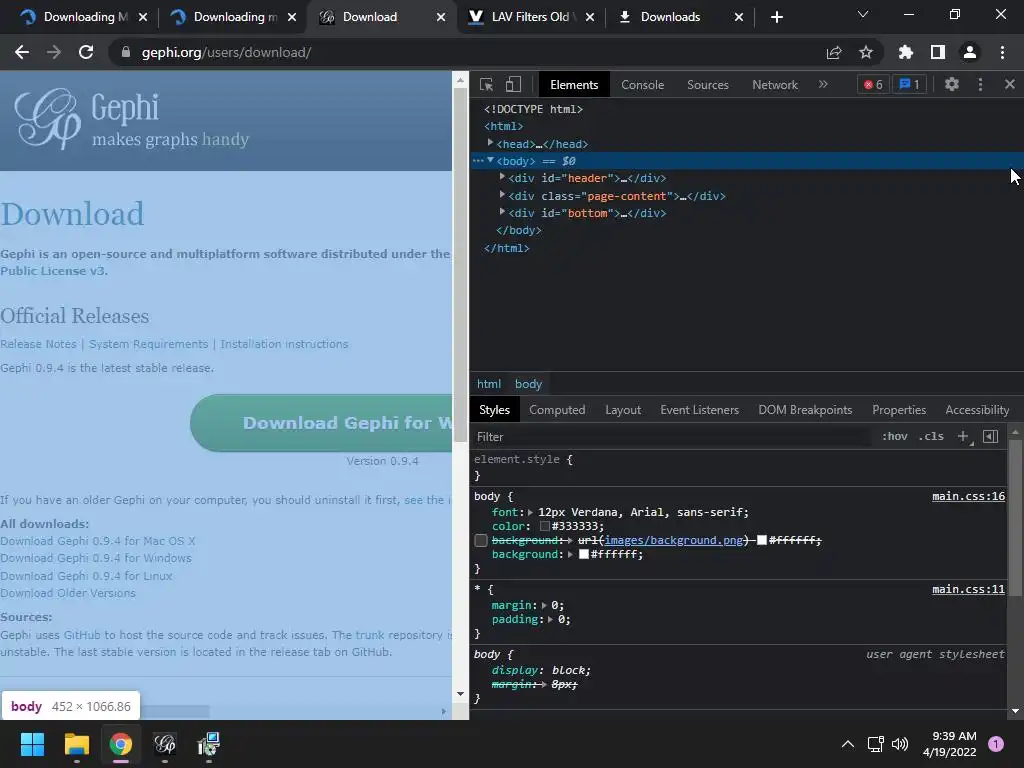The image size is (1024, 768).
Task: Close the DevTools panel
Action: tap(1010, 84)
